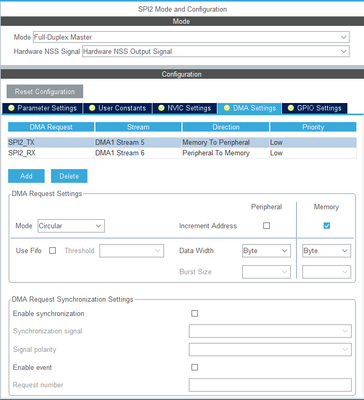This screenshot has width=364, height=400.
Task: Click the Add button
Action: (x=26, y=176)
